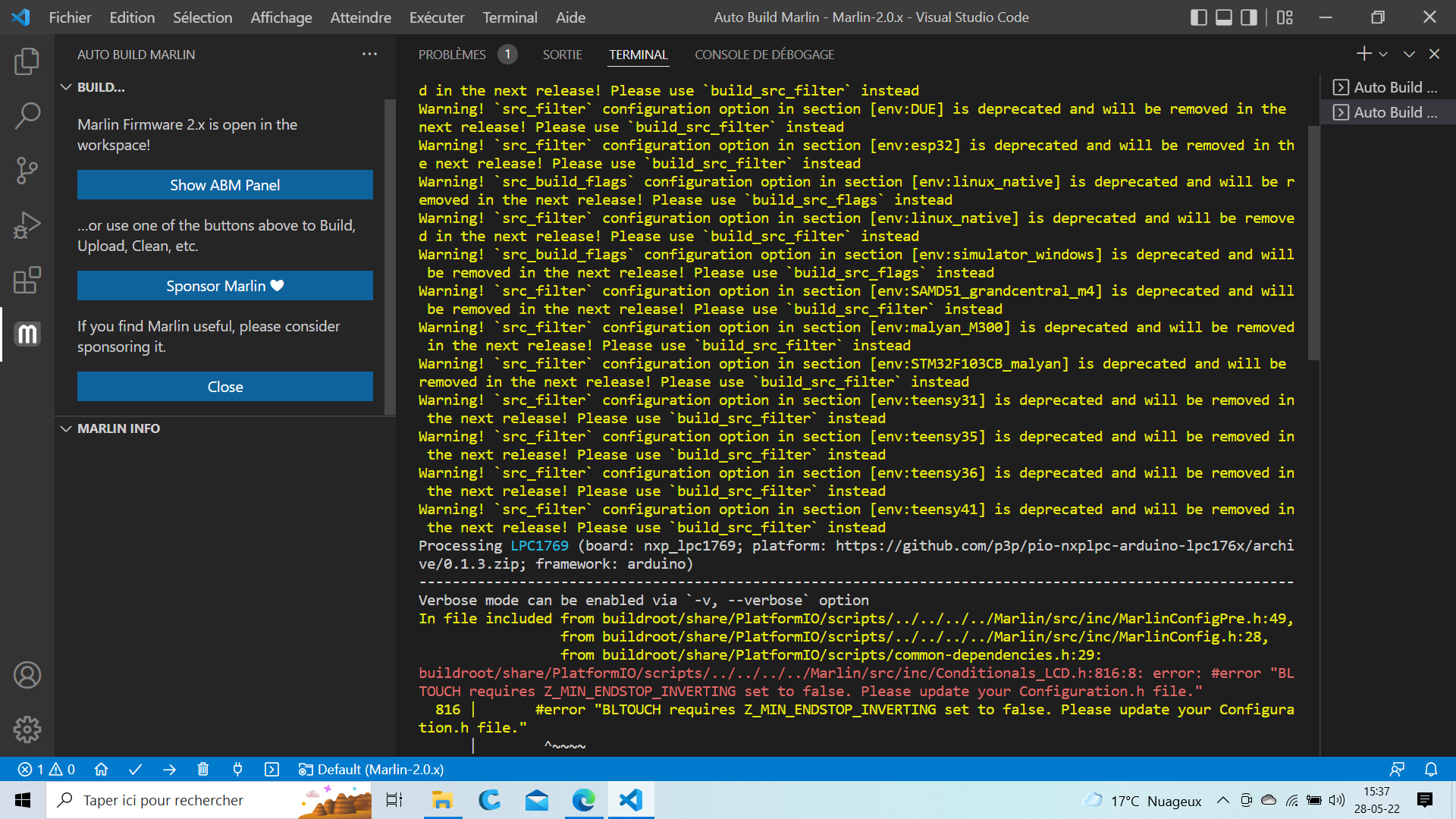Click the PlatformIO Clean trash icon
The image size is (1456, 819).
click(203, 770)
